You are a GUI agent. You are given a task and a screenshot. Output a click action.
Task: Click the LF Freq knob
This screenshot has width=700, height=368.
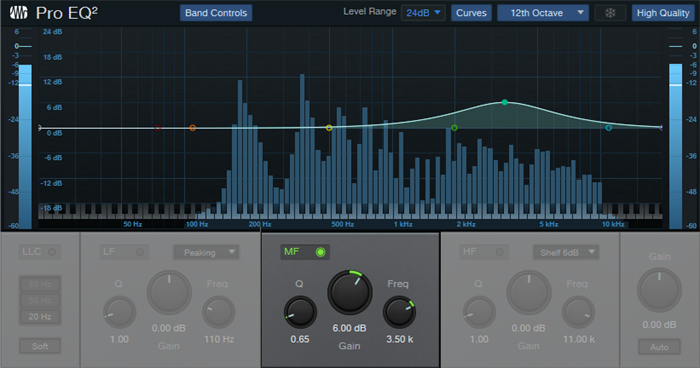point(219,312)
